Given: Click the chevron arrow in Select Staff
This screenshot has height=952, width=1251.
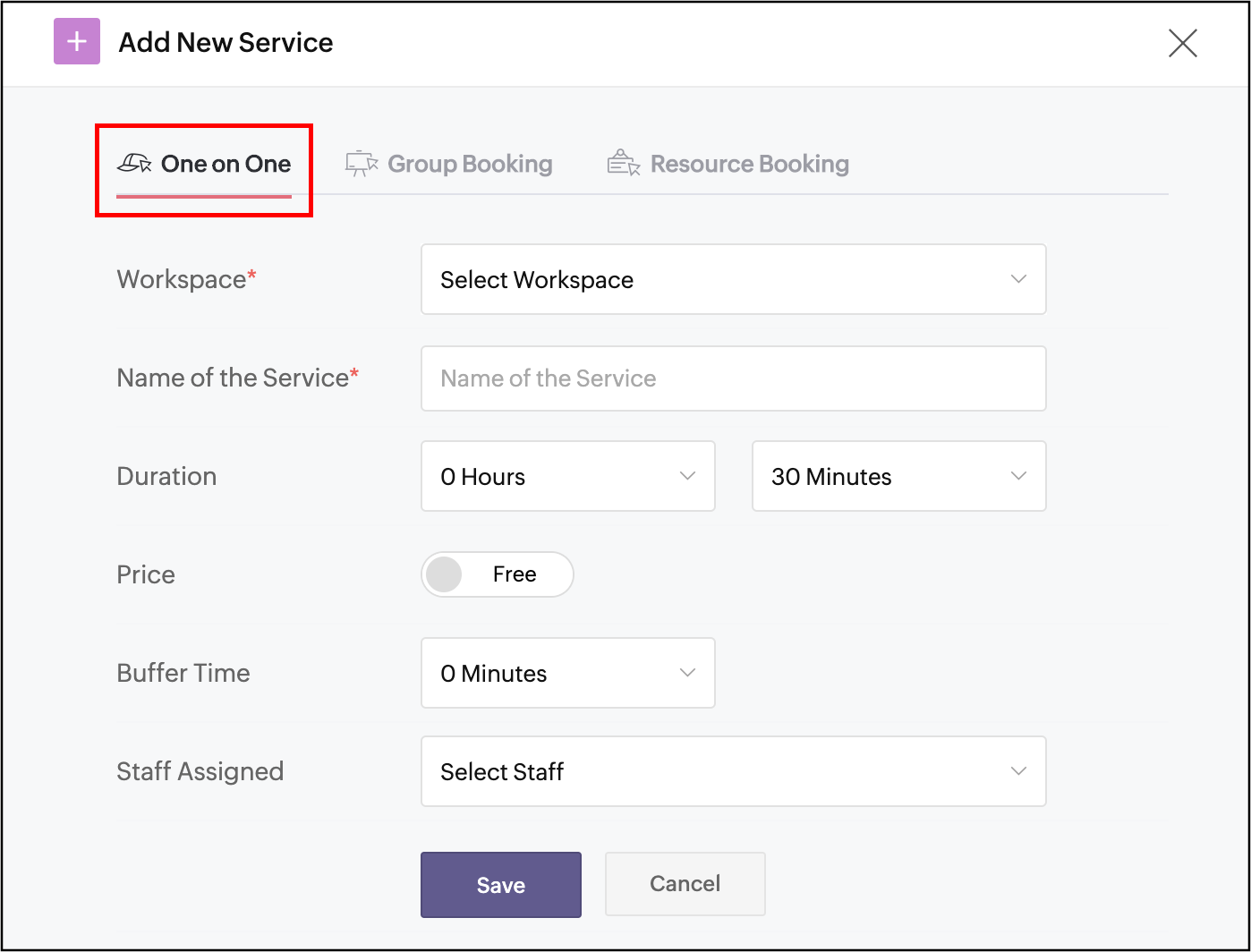Looking at the screenshot, I should click(1018, 771).
